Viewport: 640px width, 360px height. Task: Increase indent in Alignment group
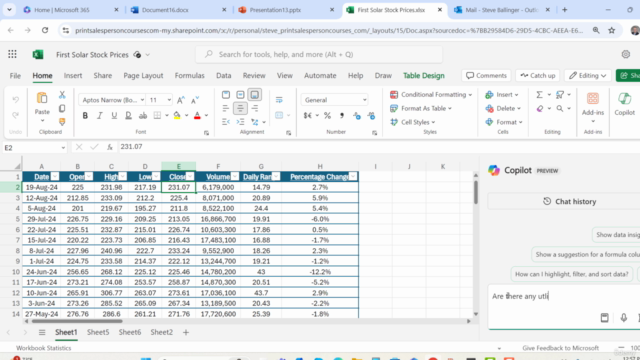coord(240,122)
